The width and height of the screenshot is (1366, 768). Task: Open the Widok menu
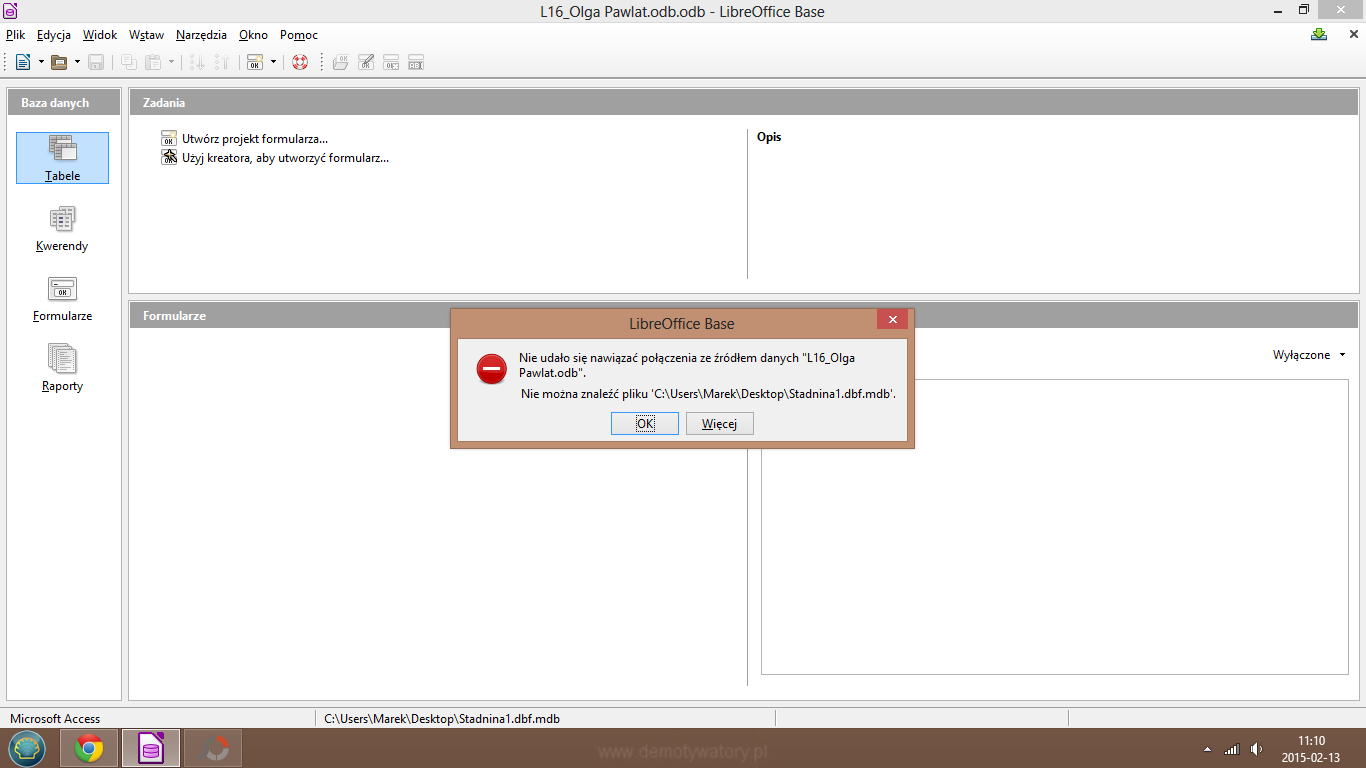pyautogui.click(x=100, y=34)
